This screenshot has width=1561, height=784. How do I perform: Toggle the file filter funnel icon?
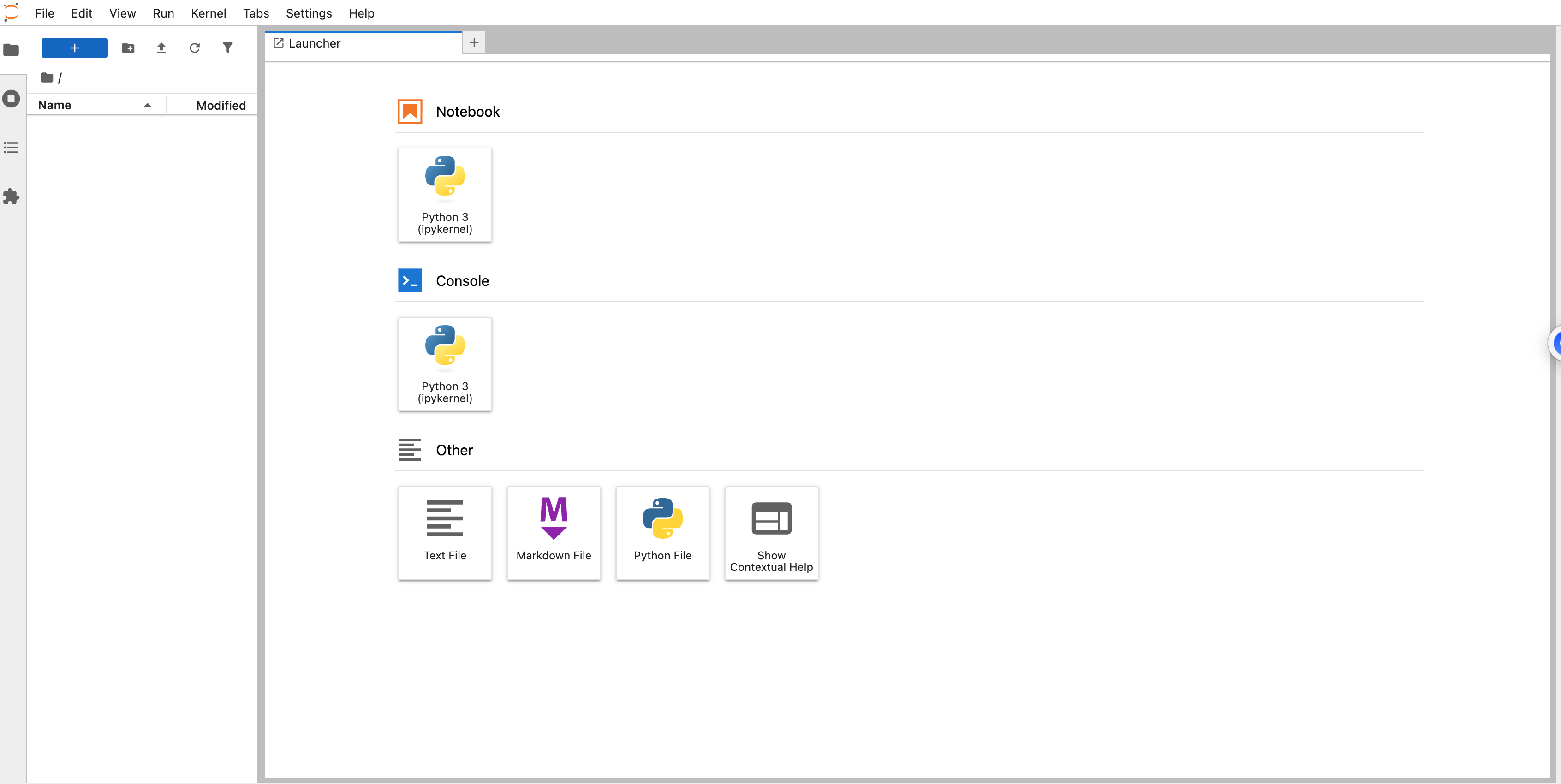[x=228, y=48]
